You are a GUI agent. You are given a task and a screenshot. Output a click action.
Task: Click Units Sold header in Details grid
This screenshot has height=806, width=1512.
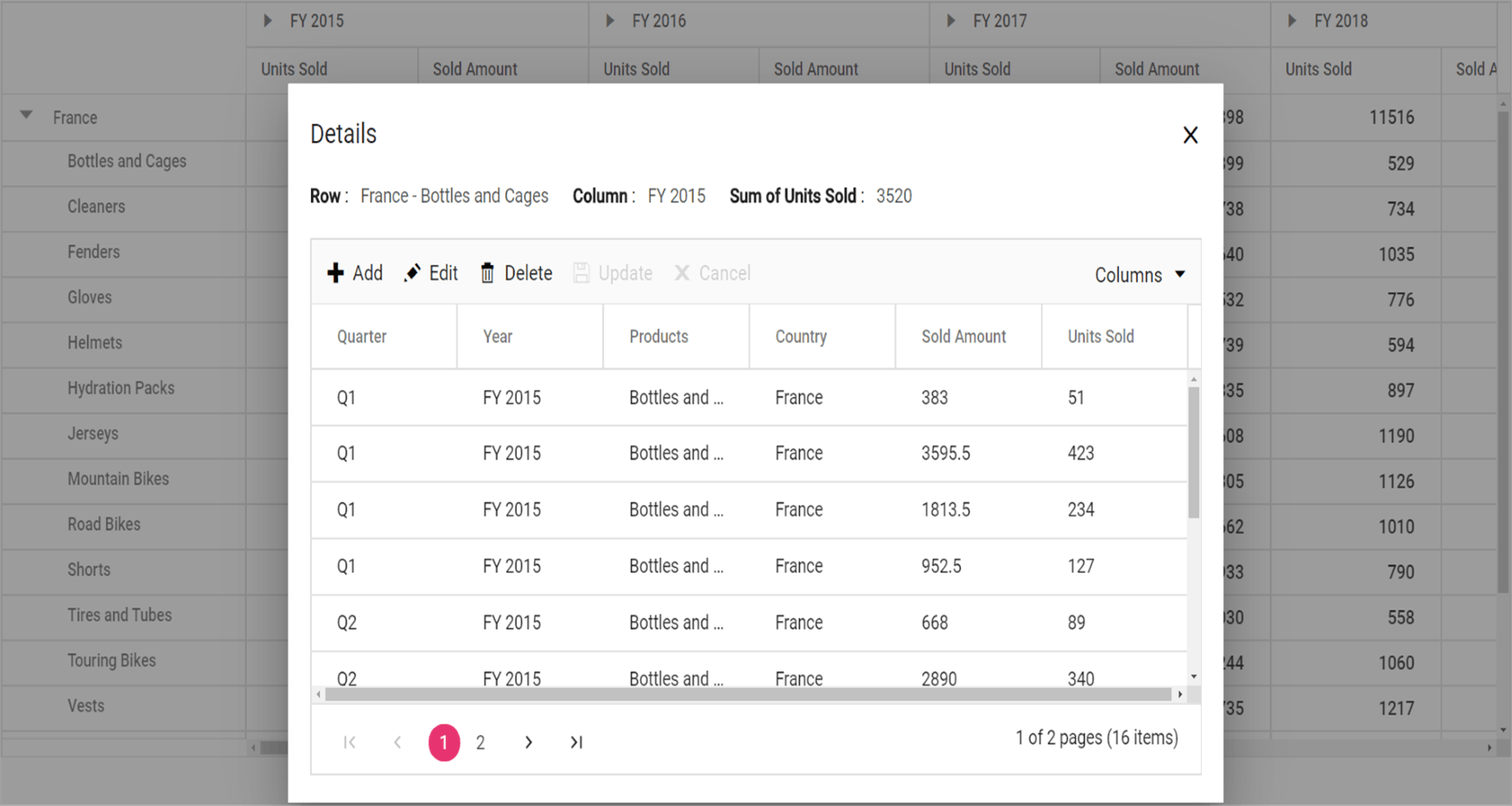pyautogui.click(x=1114, y=337)
